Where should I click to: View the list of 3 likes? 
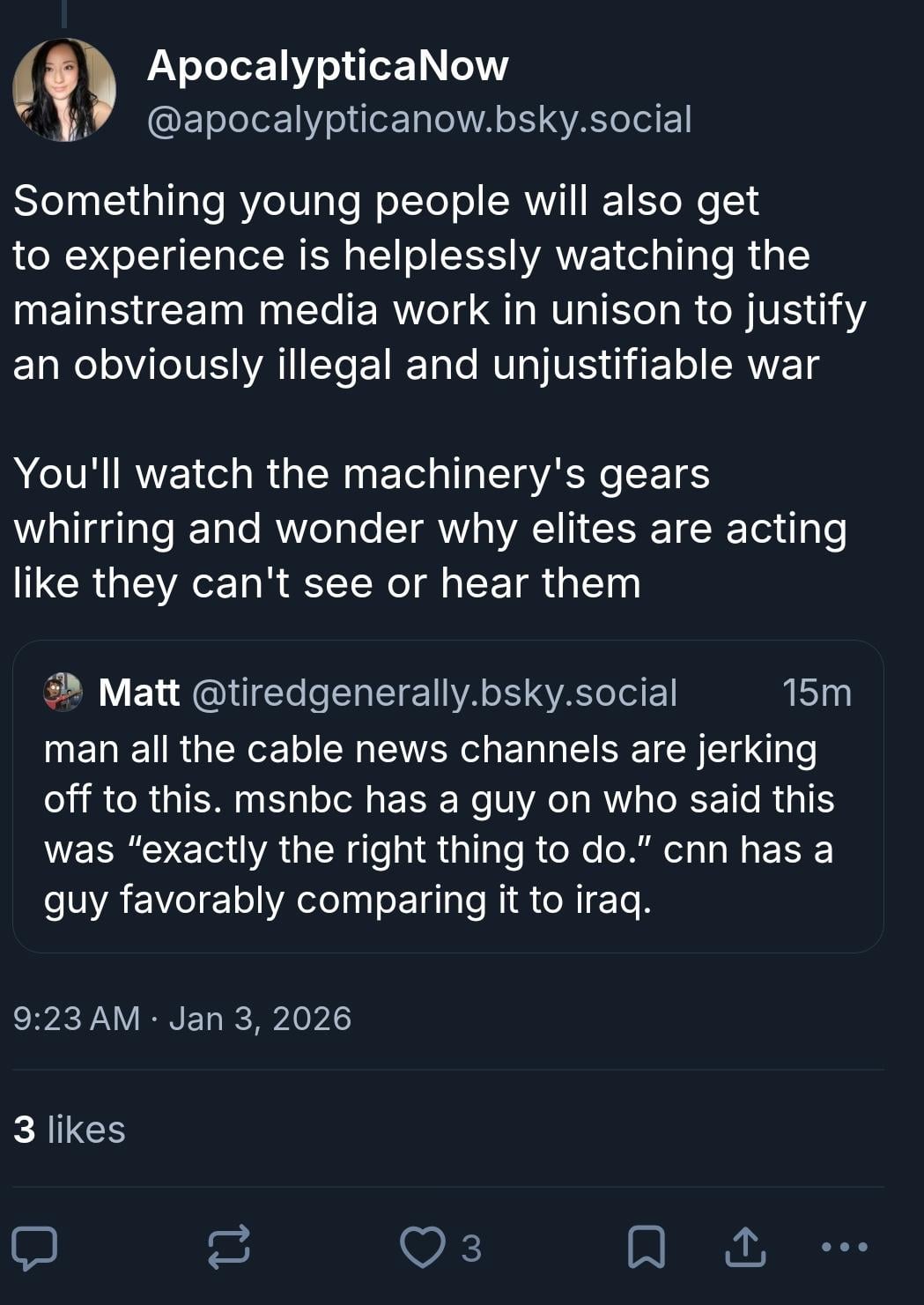pos(70,1130)
